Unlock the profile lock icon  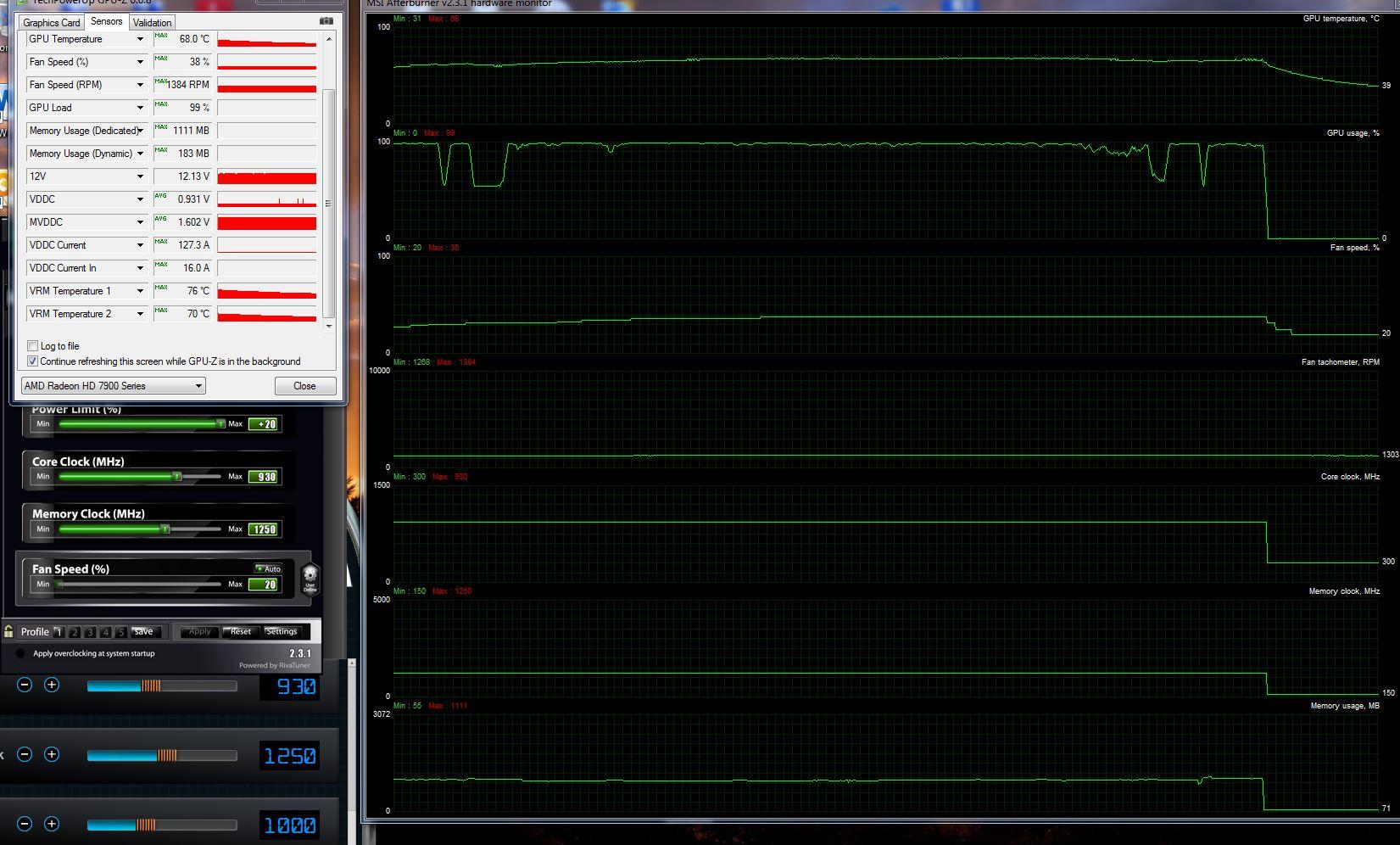(8, 631)
